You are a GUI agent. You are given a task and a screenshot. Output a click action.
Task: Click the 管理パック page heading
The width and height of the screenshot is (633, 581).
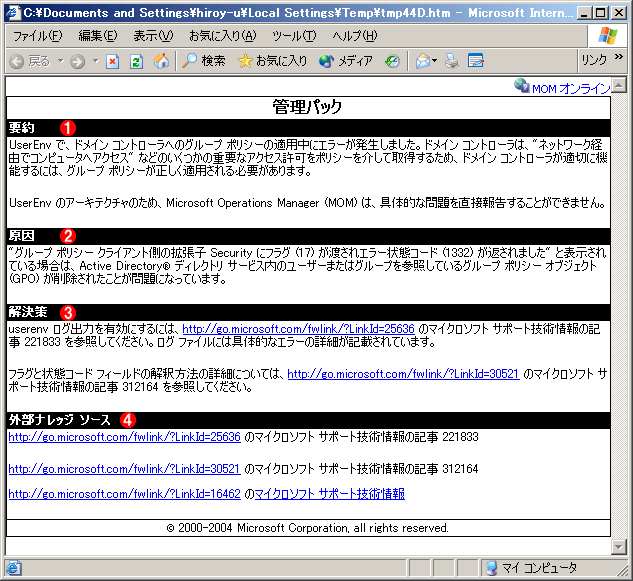point(307,107)
